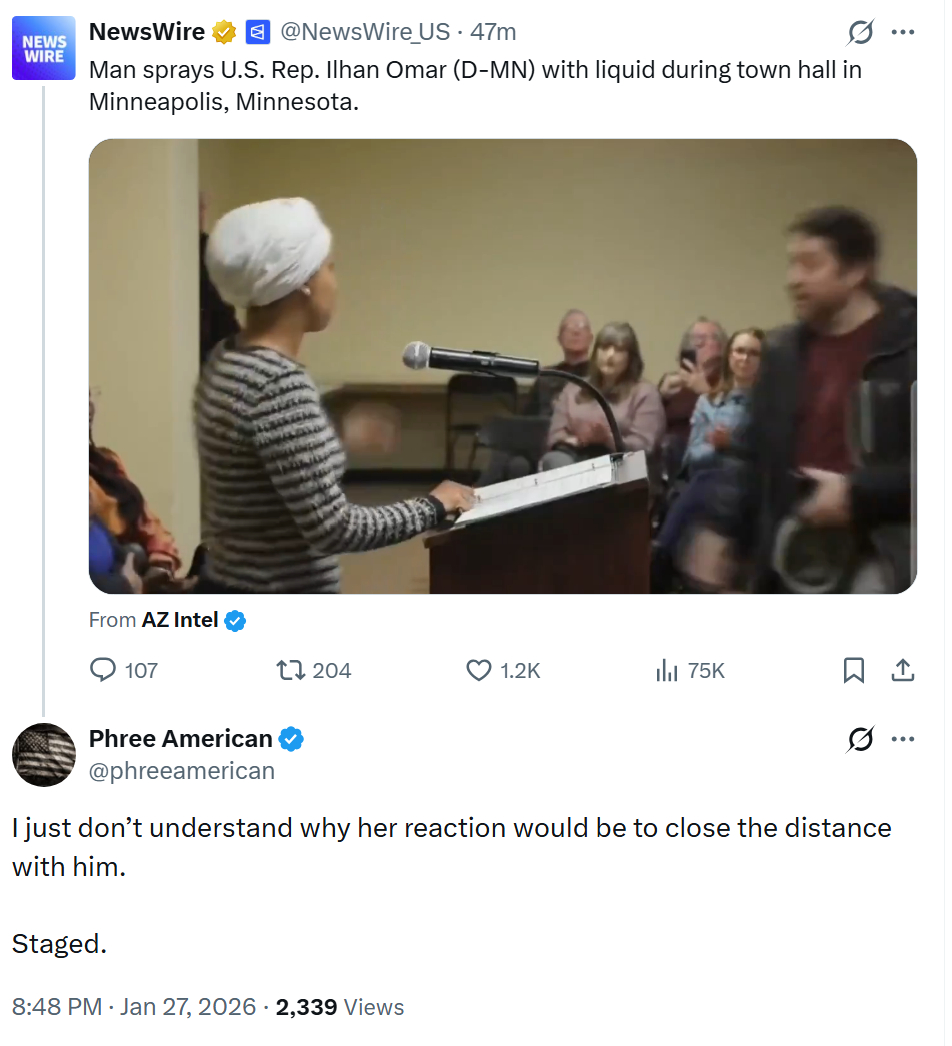Open the Grok icon on NewsWire's post
The image size is (952, 1046).
859,33
